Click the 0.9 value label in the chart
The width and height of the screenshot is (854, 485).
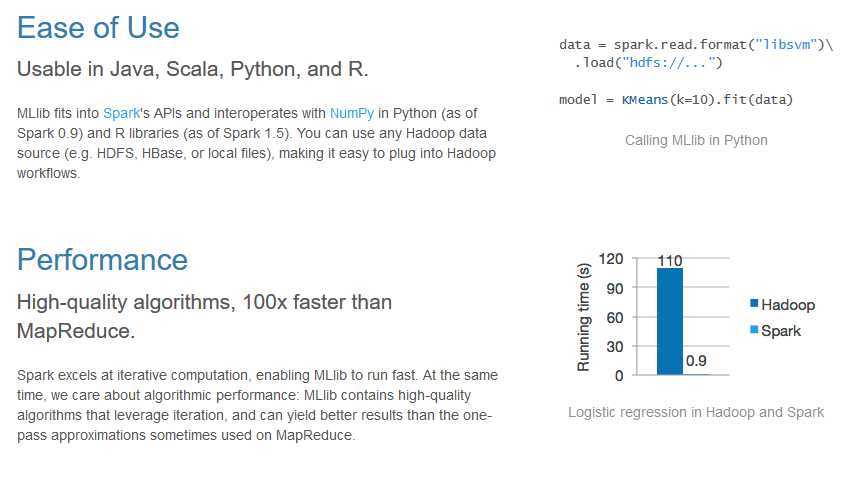[696, 361]
